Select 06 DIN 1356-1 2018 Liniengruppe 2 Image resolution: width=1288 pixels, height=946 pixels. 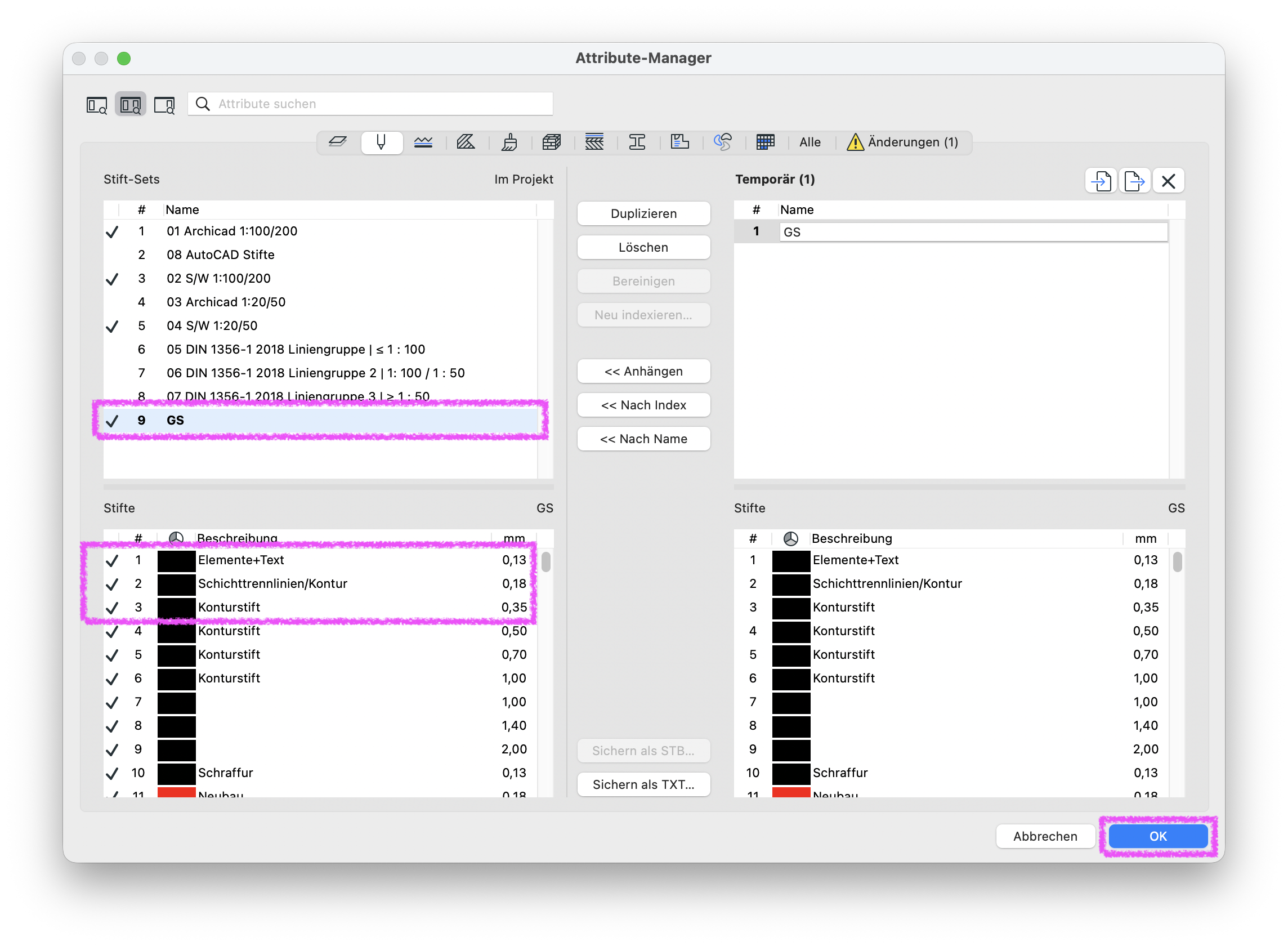320,373
